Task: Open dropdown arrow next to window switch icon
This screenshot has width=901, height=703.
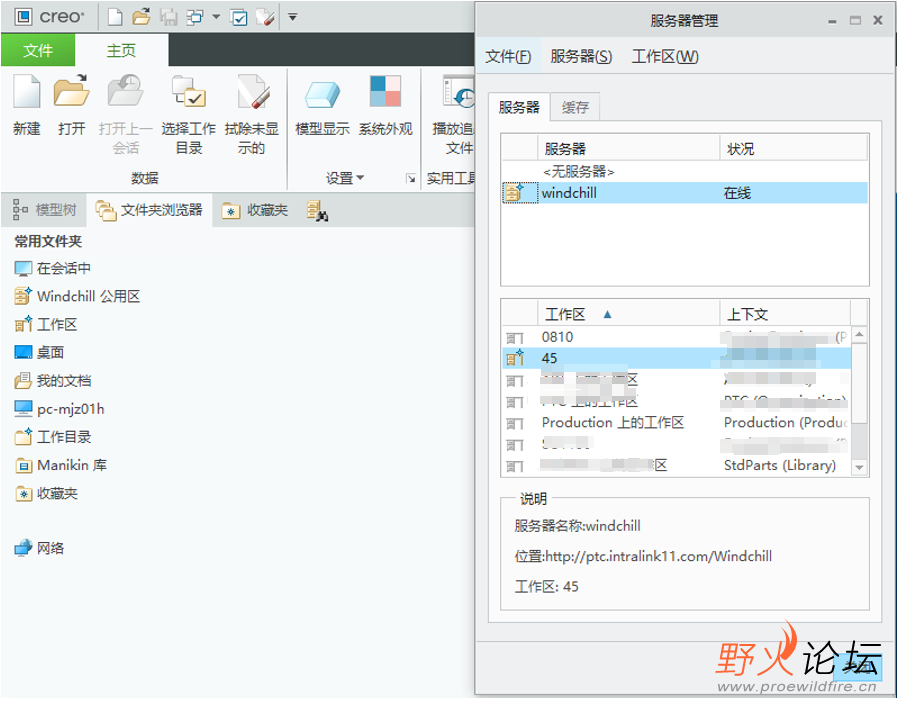Action: pyautogui.click(x=216, y=17)
